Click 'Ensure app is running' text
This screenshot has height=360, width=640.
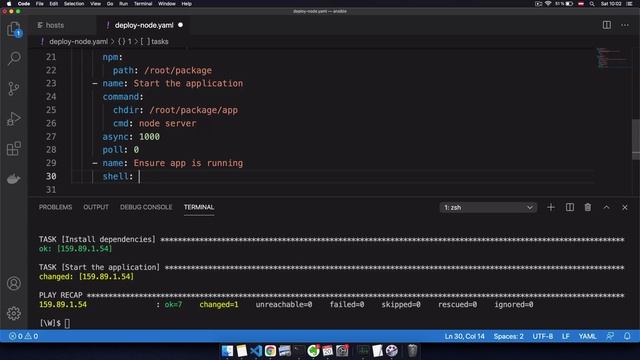(188, 163)
